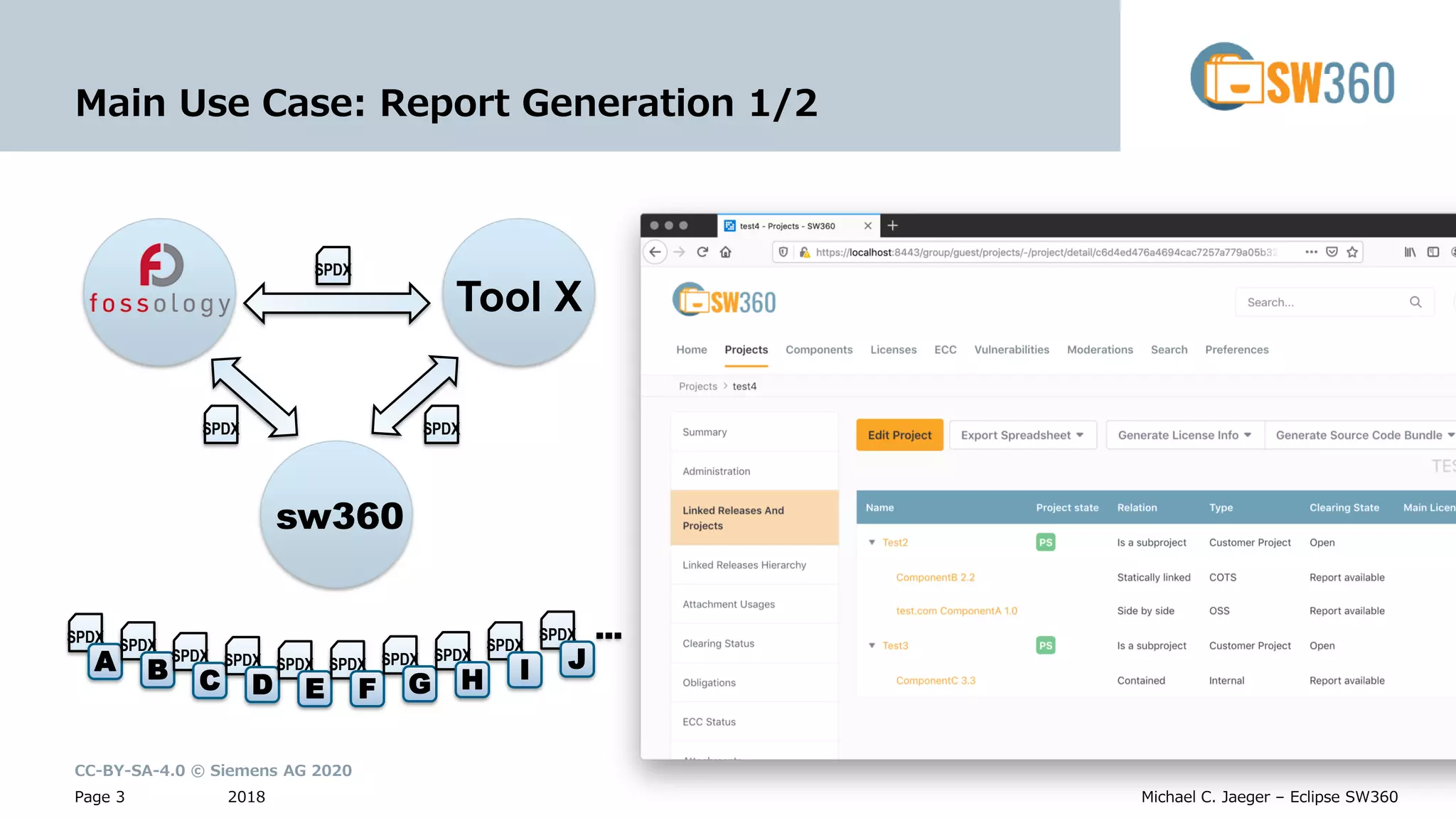Viewport: 1456px width, 818px height.
Task: Click the lock warning icon in address bar
Action: click(805, 252)
